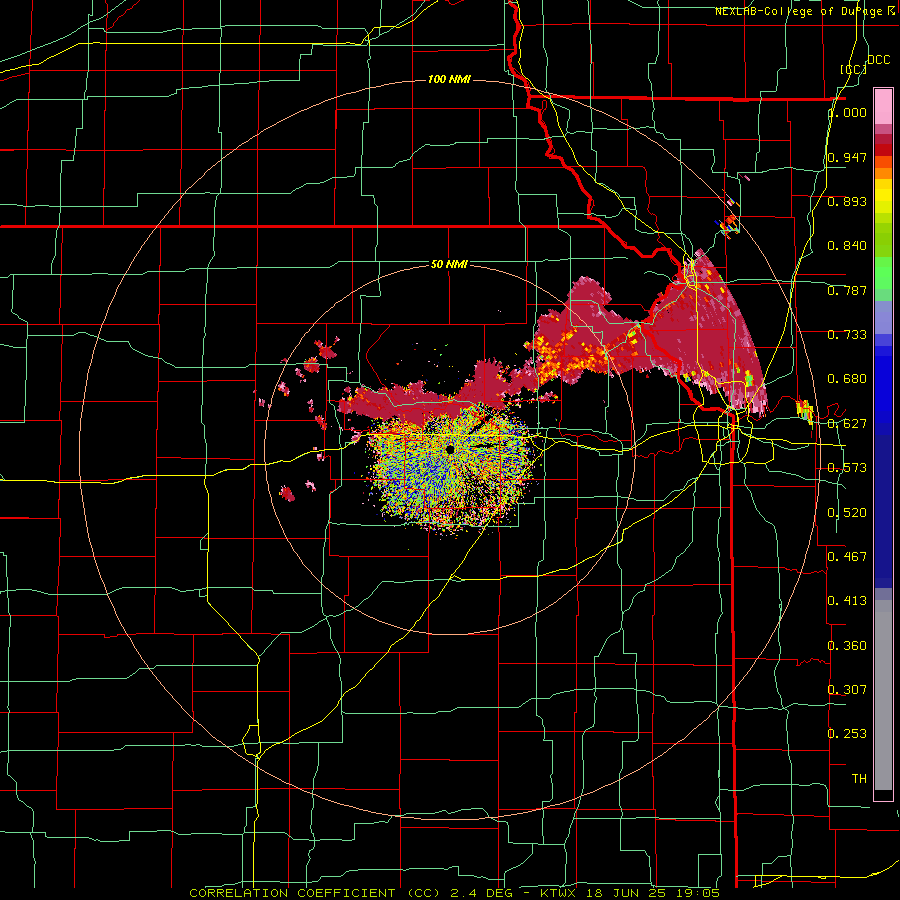Click the 0.520 legend value
This screenshot has width=900, height=900.
pyautogui.click(x=847, y=513)
